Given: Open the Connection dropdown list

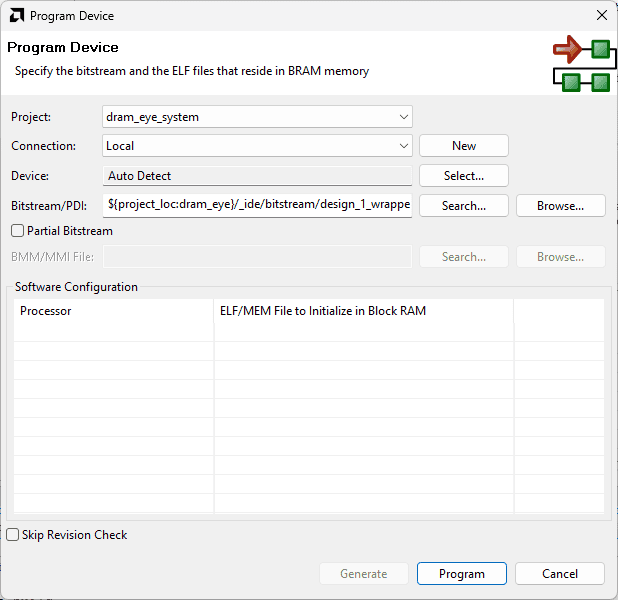Looking at the screenshot, I should pyautogui.click(x=402, y=146).
